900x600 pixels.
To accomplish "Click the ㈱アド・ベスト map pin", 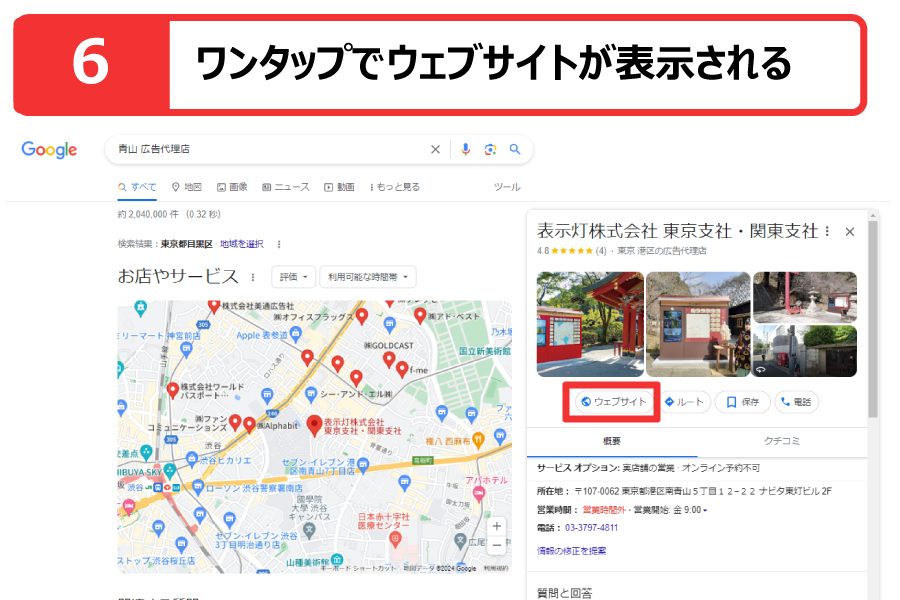I will 420,315.
